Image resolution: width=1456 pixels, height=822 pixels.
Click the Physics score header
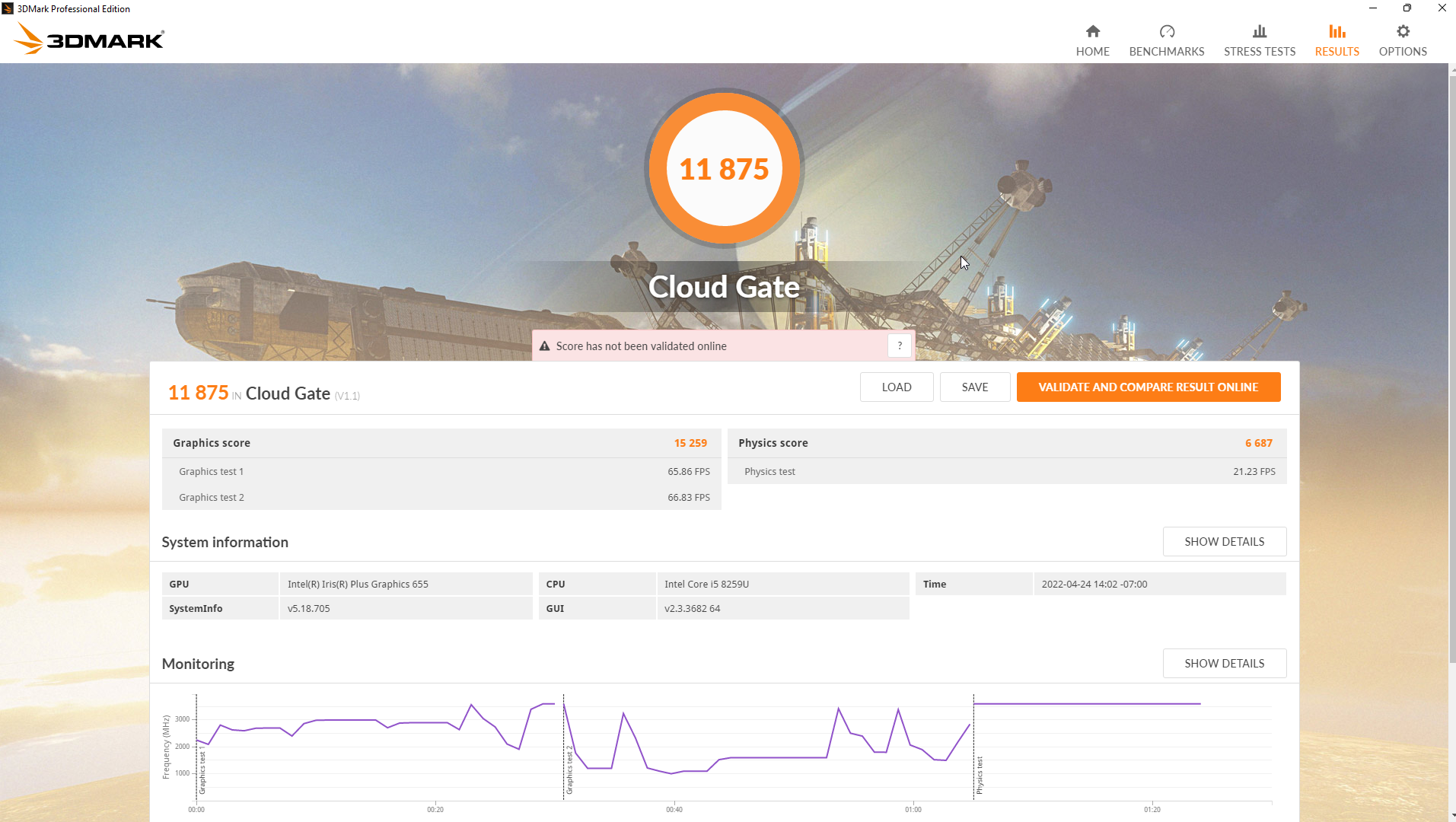point(1007,443)
